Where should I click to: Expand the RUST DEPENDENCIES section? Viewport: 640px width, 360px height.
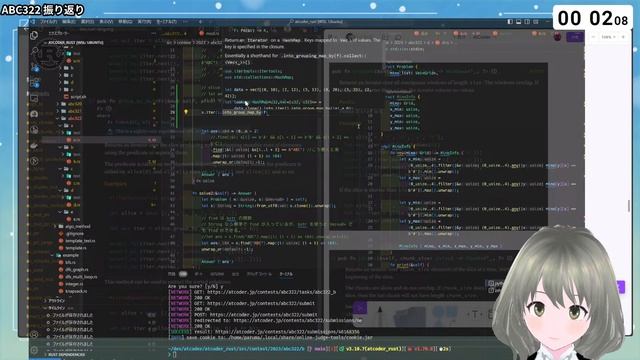[65, 354]
